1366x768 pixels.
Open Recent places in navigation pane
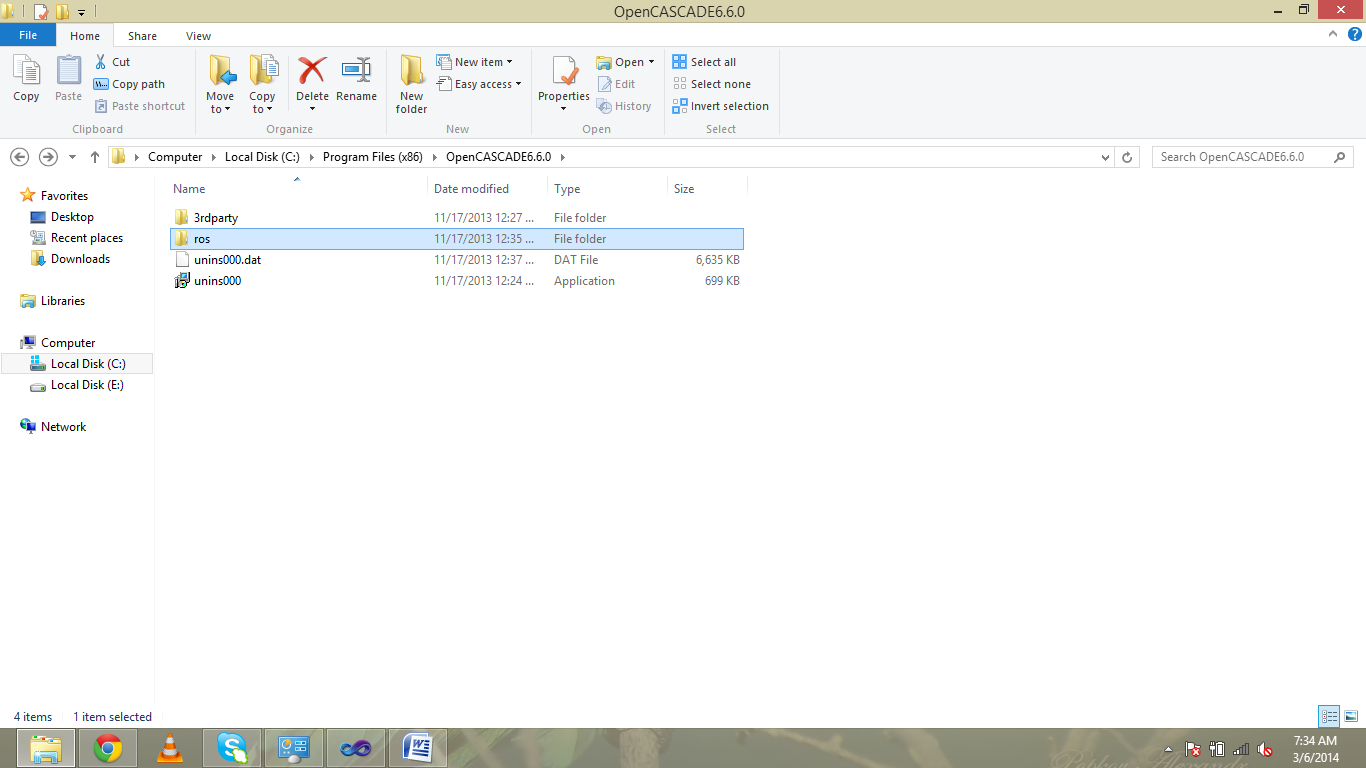pos(87,238)
